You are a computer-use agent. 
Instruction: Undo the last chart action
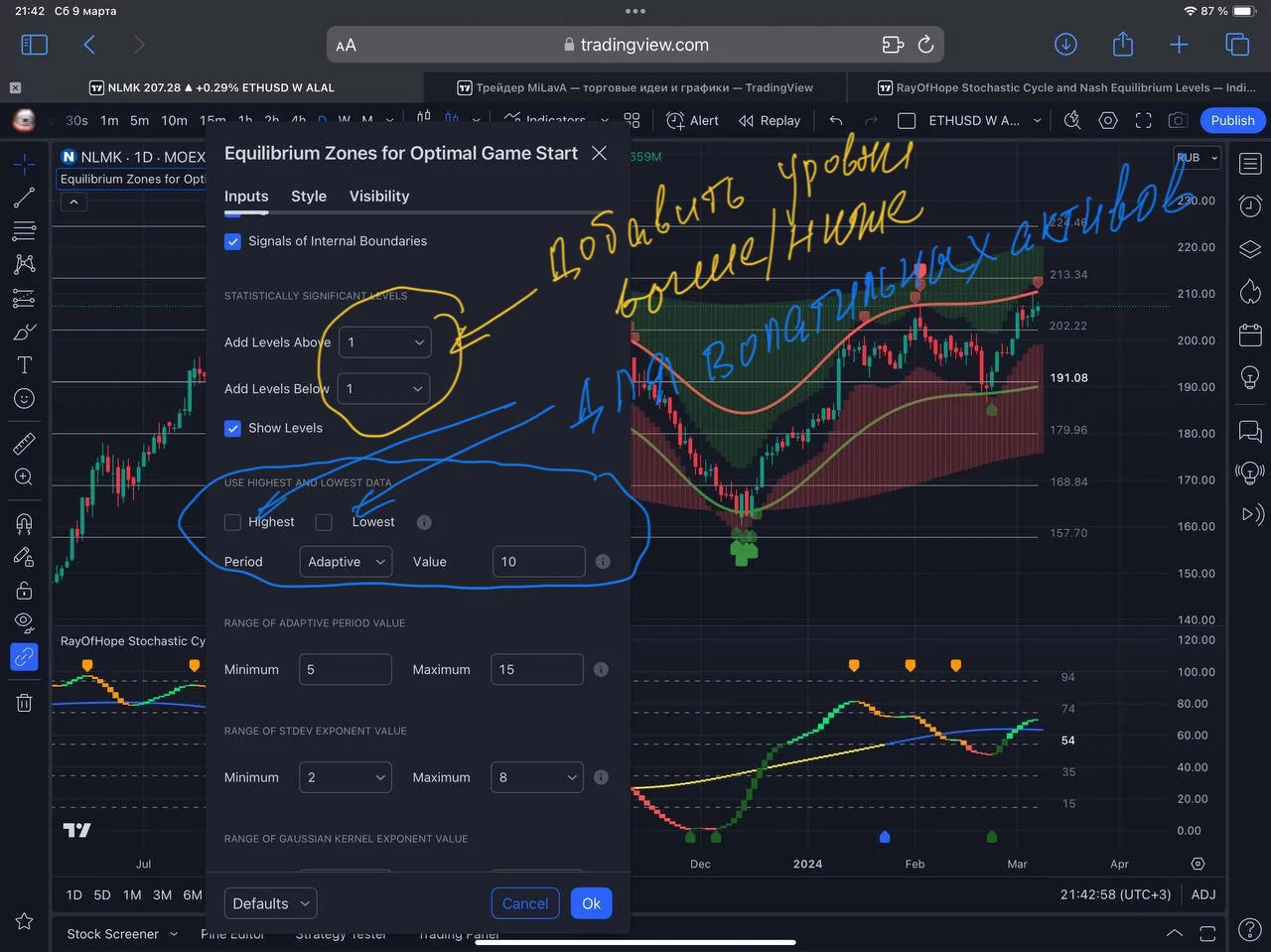coord(836,120)
